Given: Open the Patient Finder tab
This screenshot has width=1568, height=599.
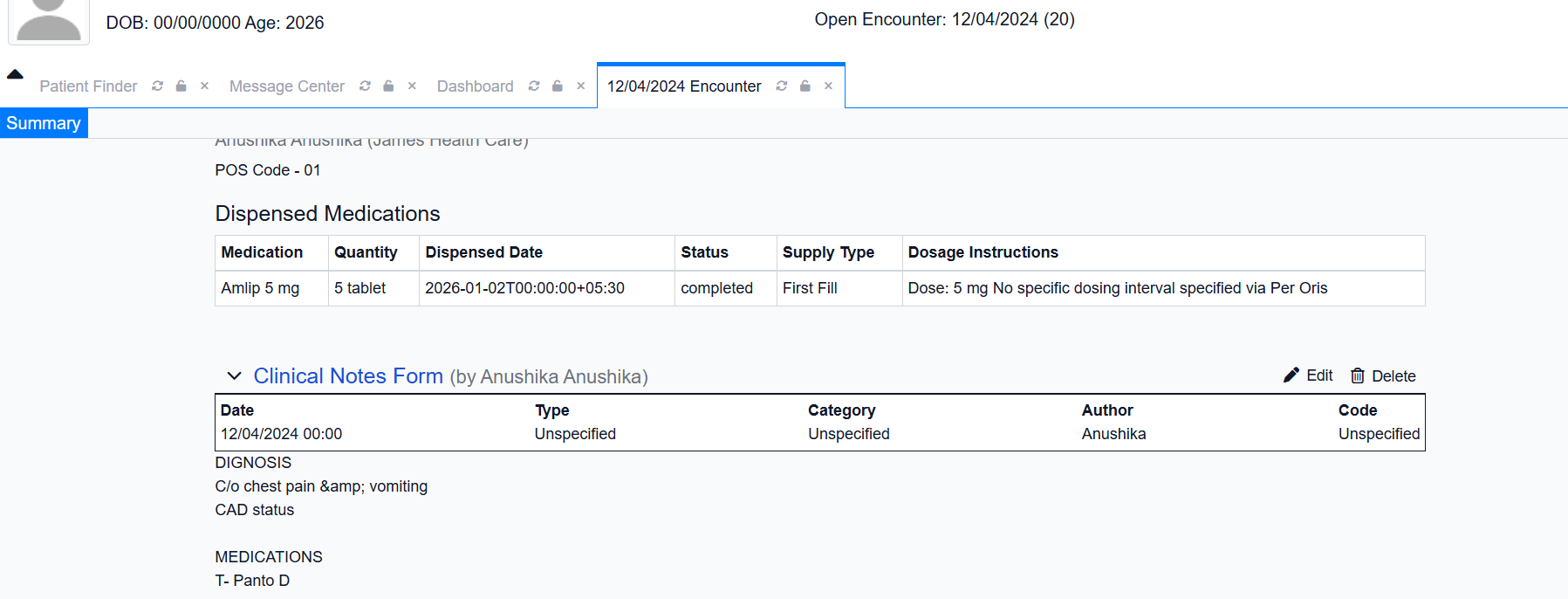Looking at the screenshot, I should 88,86.
